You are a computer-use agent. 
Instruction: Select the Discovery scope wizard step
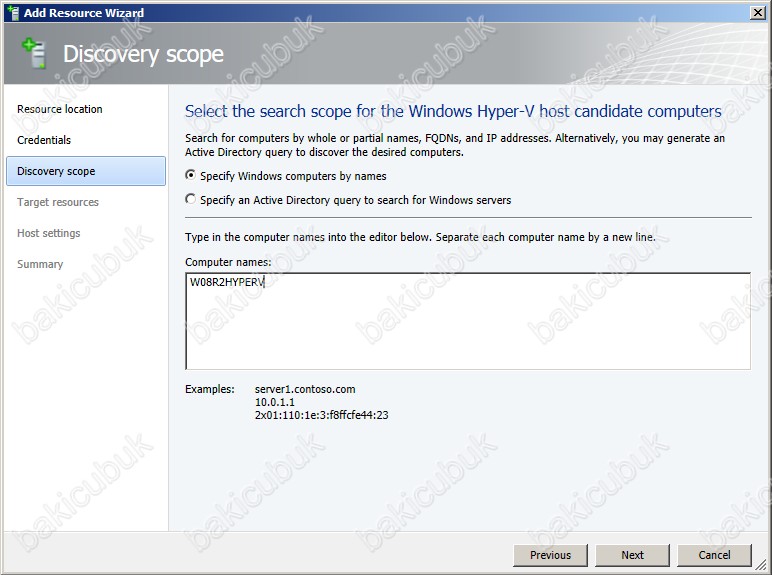pos(86,171)
